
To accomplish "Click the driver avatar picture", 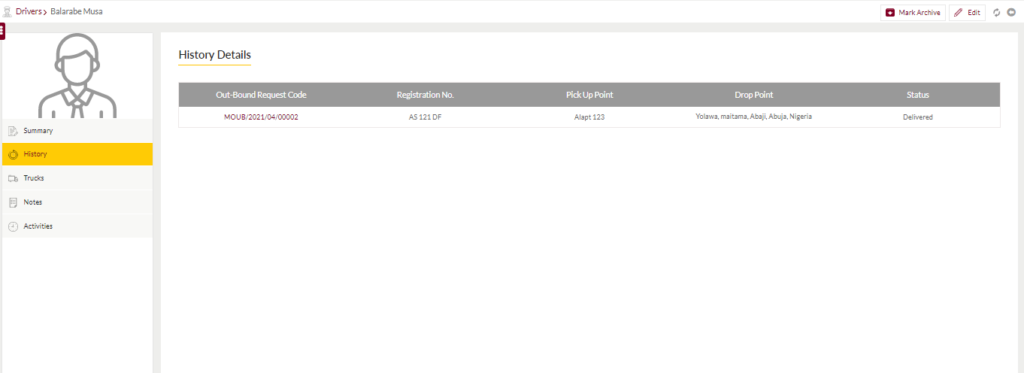I will click(x=77, y=75).
